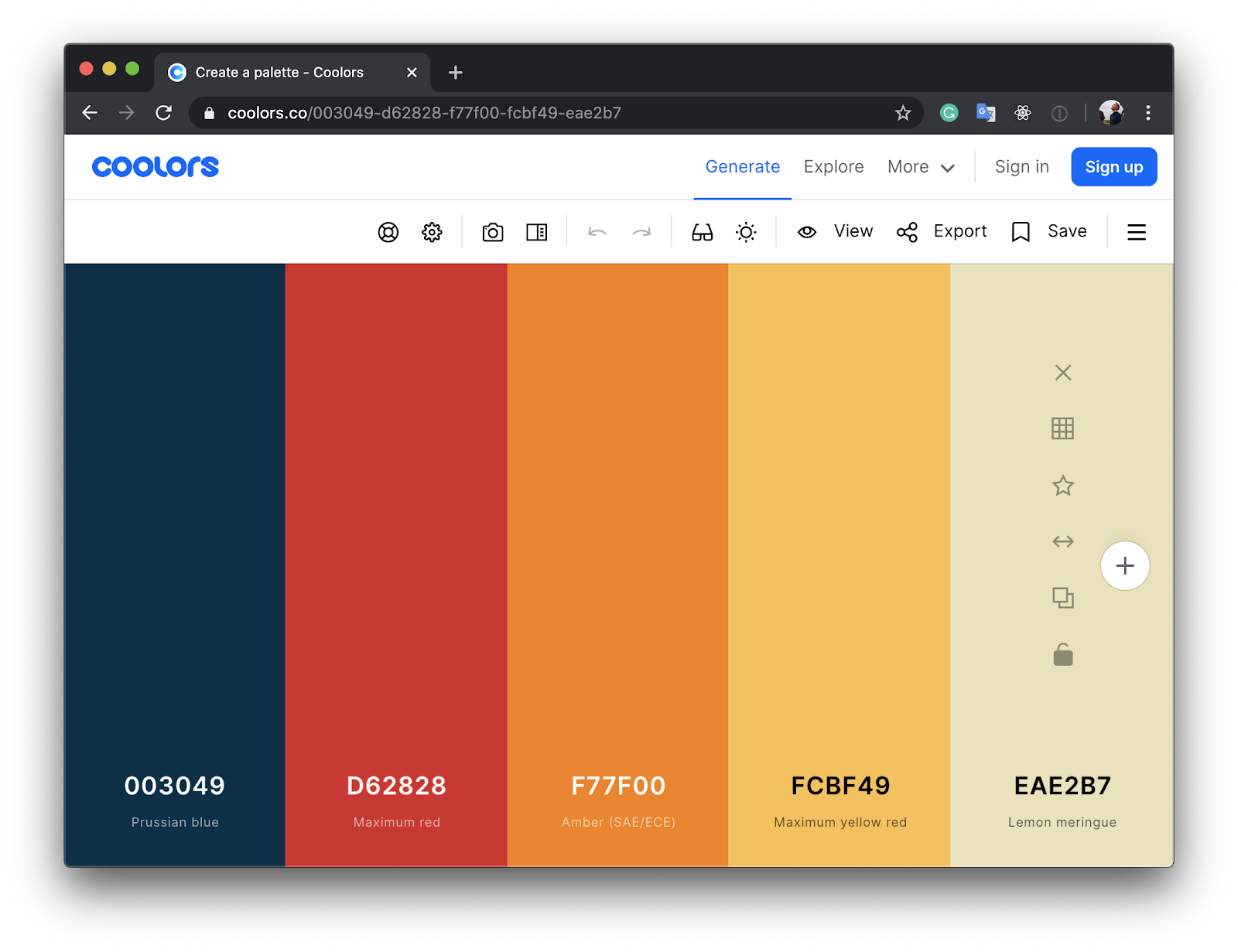Open generator settings gear

[432, 232]
